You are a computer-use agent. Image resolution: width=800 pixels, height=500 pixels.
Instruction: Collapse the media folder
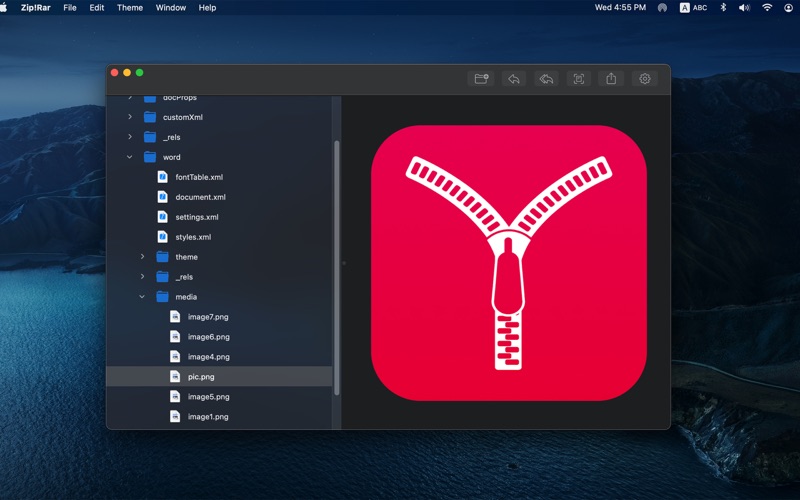(142, 296)
